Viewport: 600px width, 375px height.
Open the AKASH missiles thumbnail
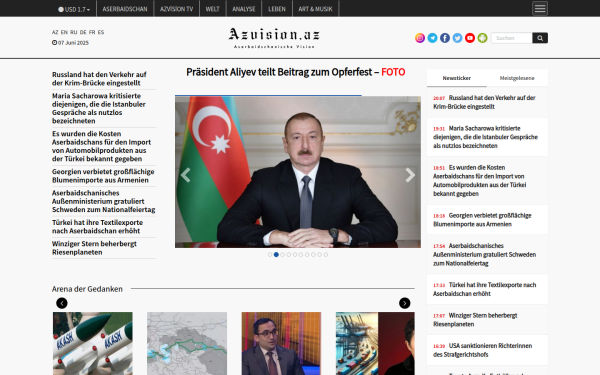point(93,343)
